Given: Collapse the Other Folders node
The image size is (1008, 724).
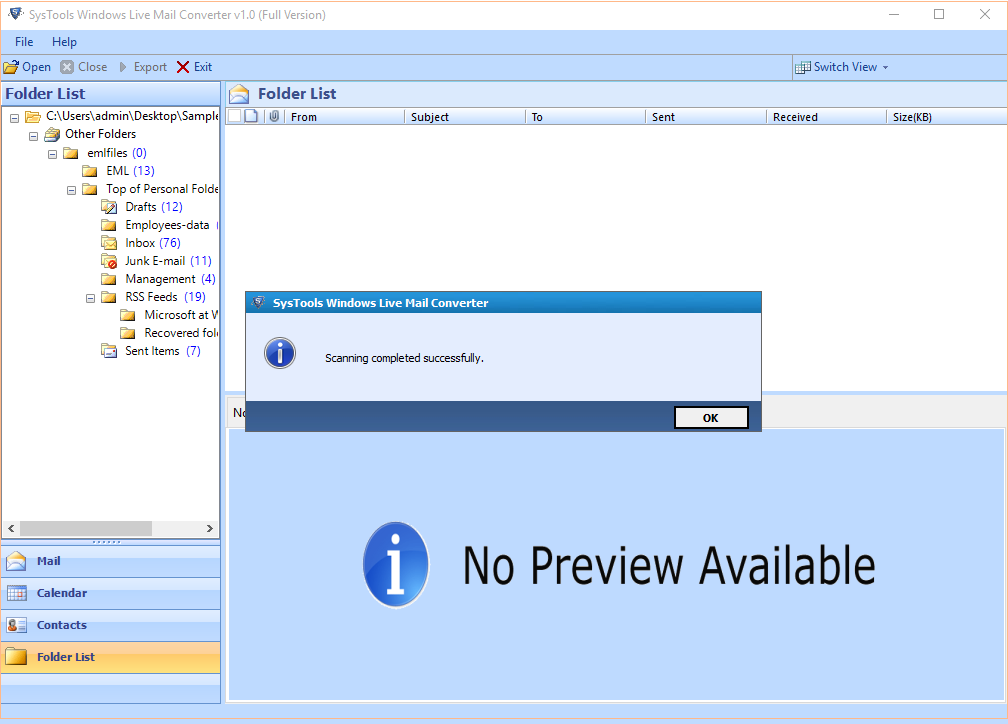Looking at the screenshot, I should (x=33, y=136).
